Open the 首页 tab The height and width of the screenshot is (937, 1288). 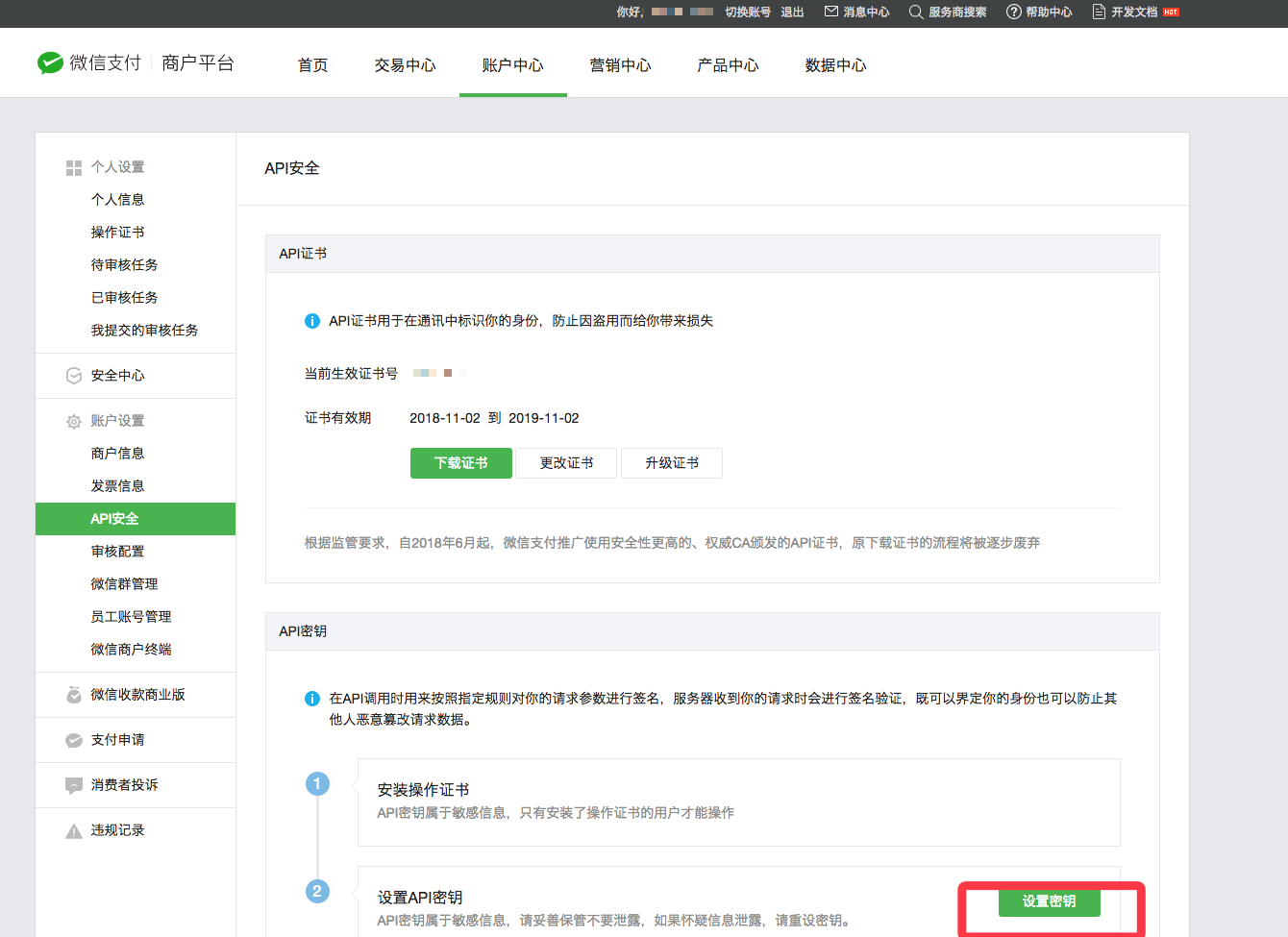pyautogui.click(x=313, y=65)
